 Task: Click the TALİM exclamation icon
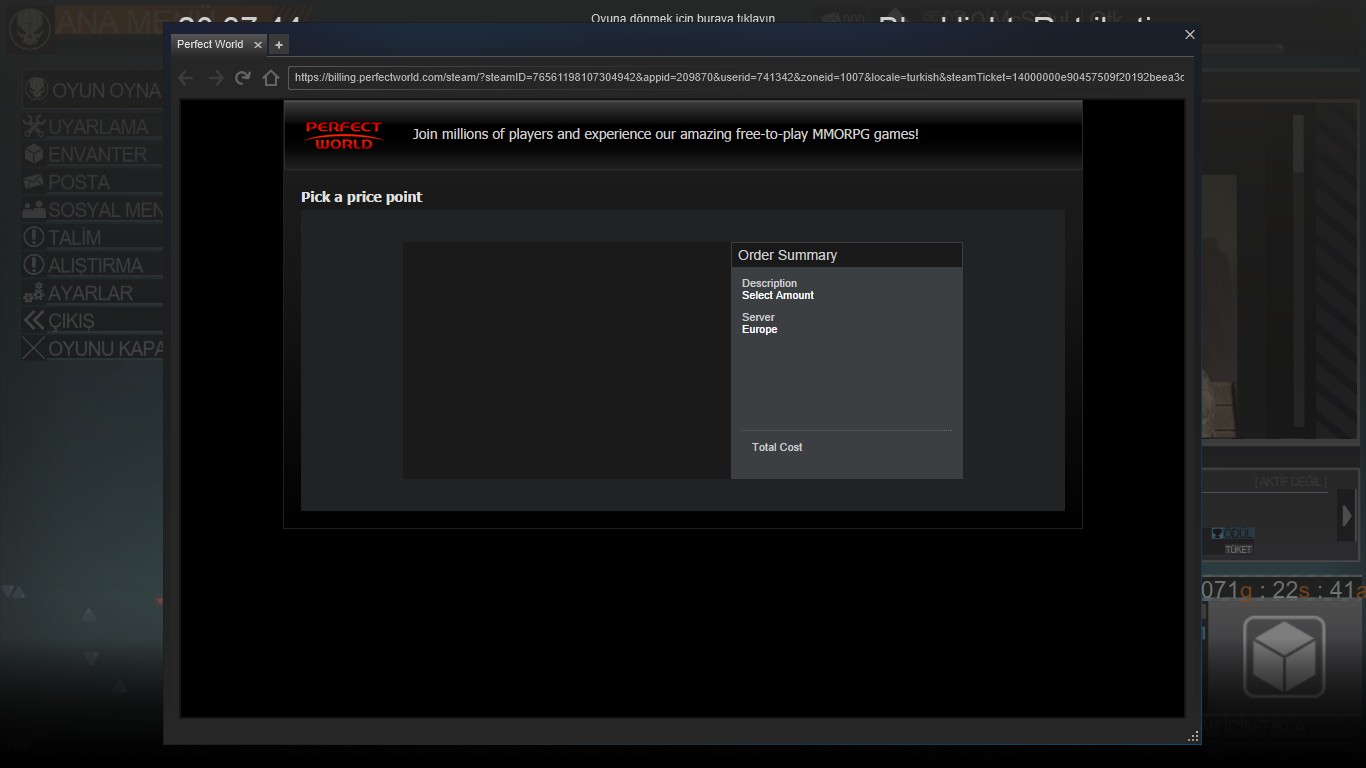[x=34, y=238]
